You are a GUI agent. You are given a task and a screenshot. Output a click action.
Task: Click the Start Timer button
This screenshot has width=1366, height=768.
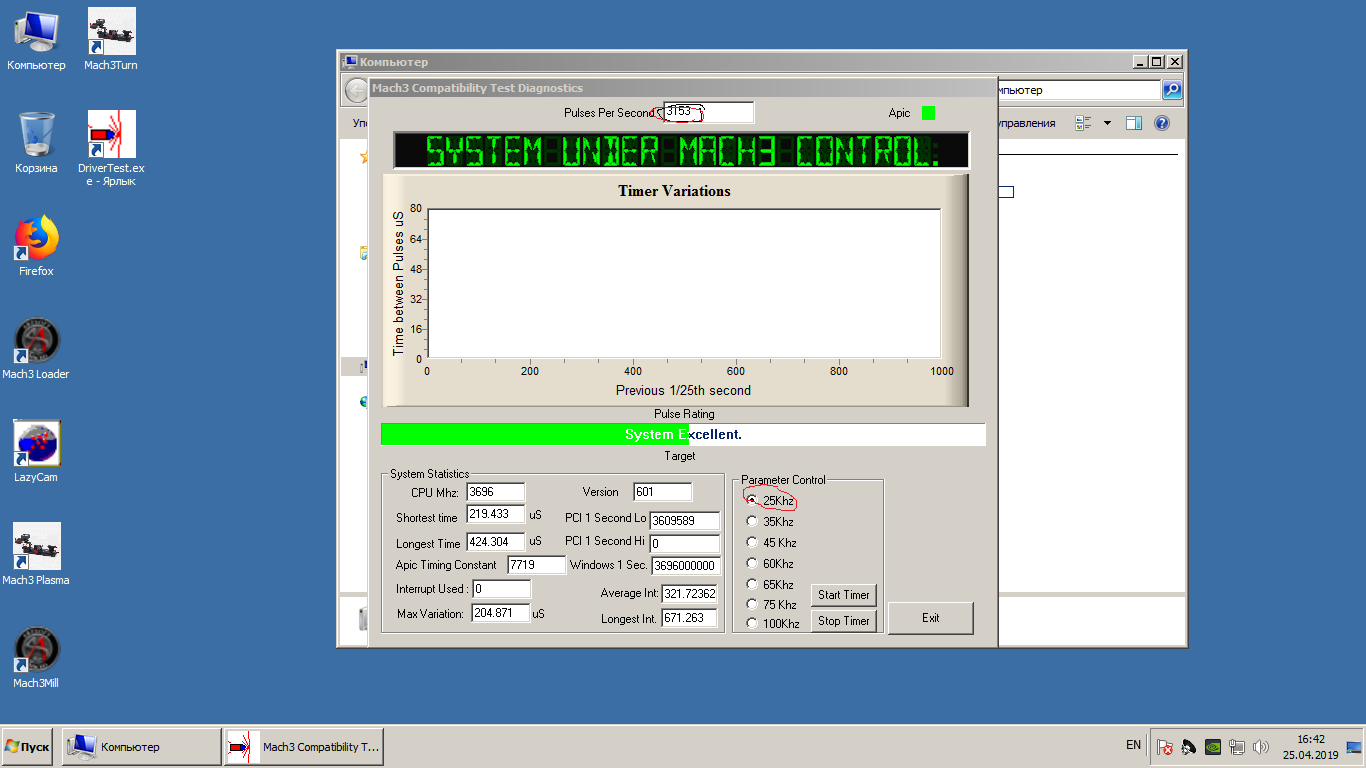point(844,595)
